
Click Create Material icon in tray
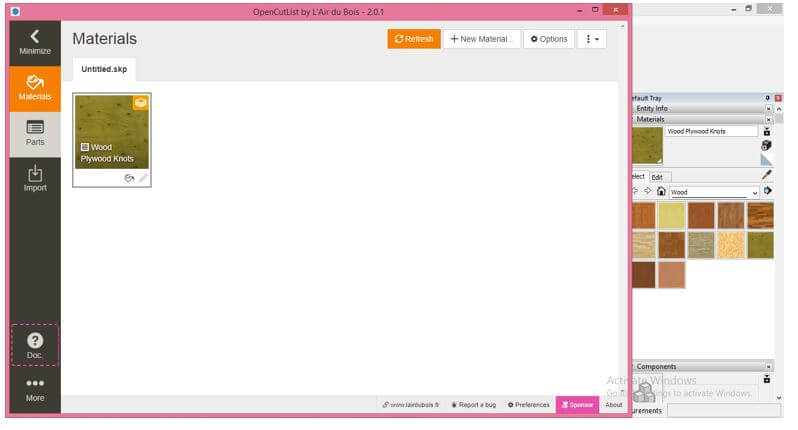[x=766, y=146]
